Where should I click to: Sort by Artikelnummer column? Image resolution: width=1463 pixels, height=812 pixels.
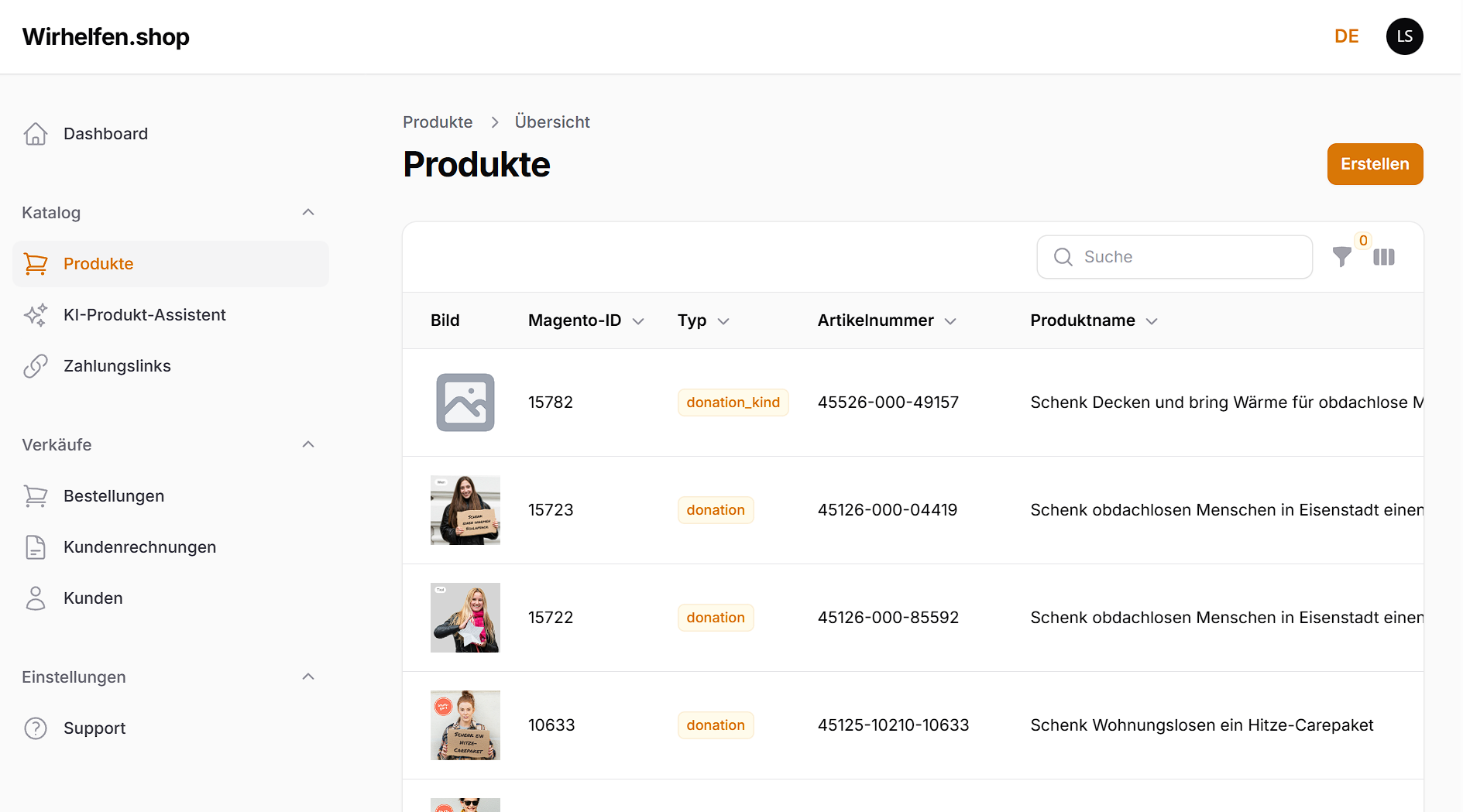click(x=888, y=320)
